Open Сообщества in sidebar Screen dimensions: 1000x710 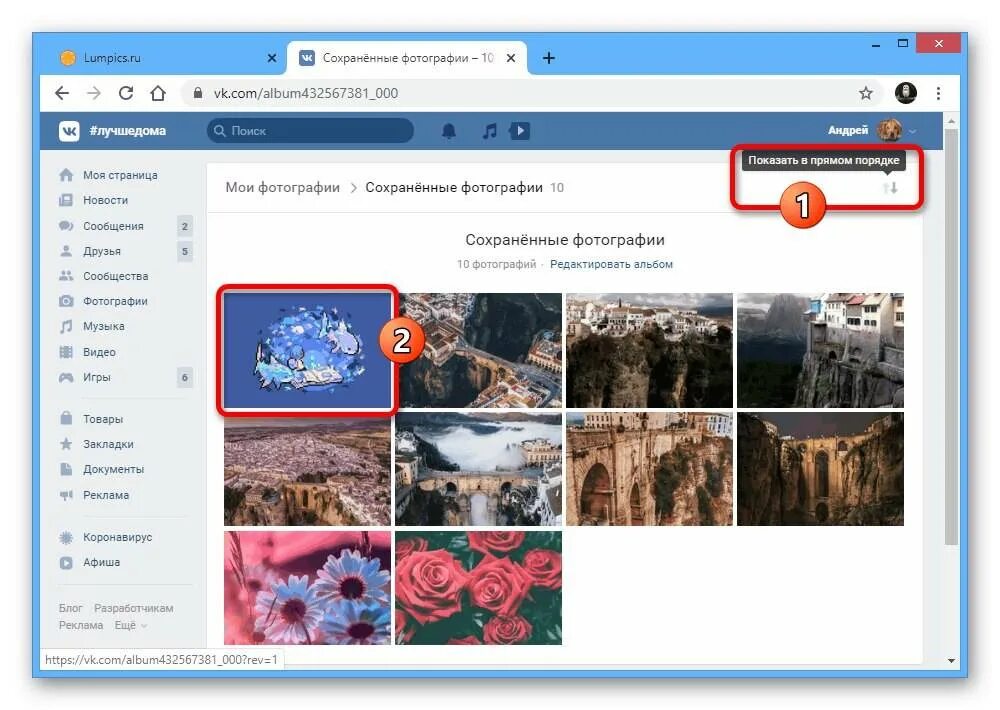click(115, 276)
